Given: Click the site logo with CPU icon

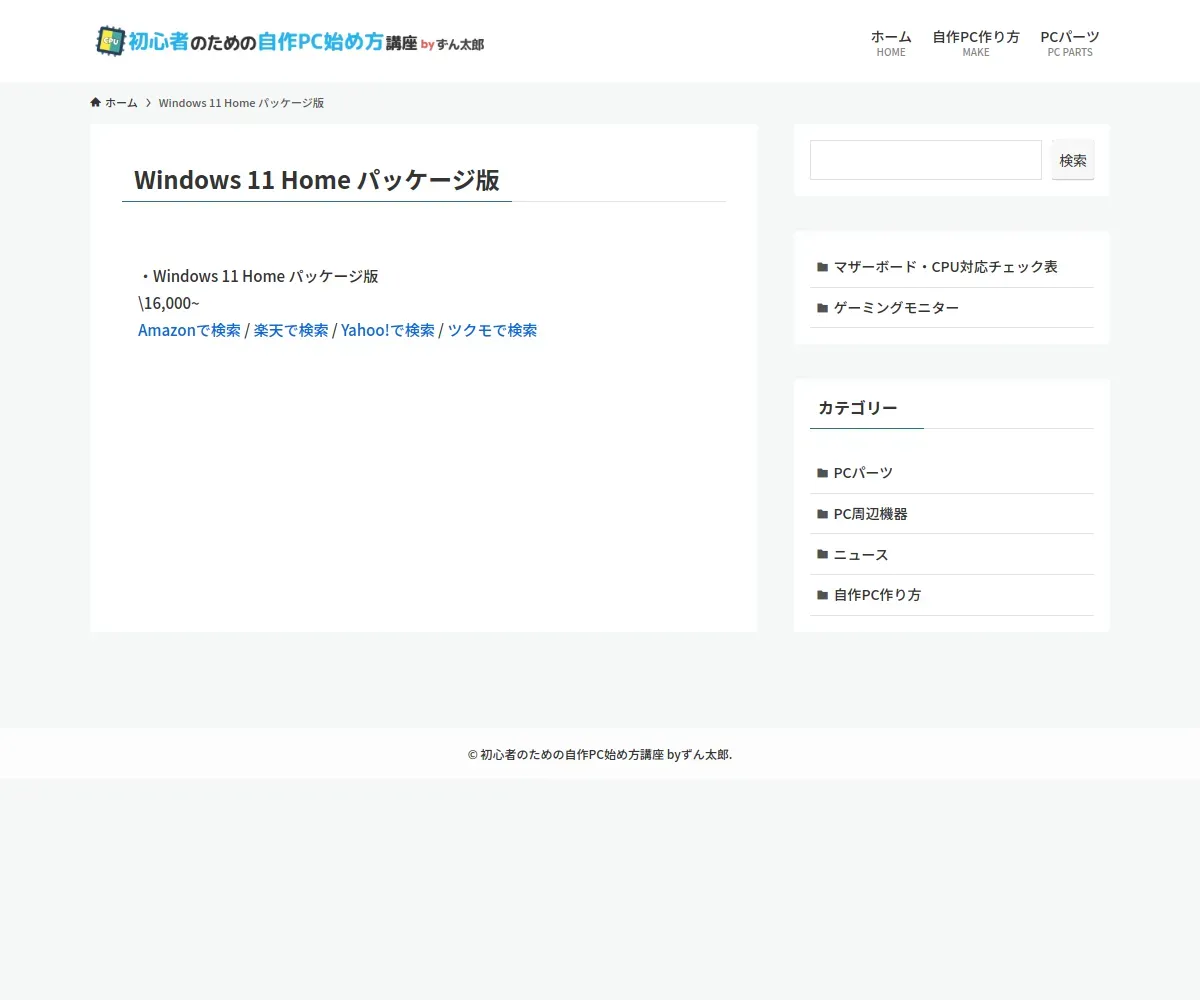Looking at the screenshot, I should [289, 41].
